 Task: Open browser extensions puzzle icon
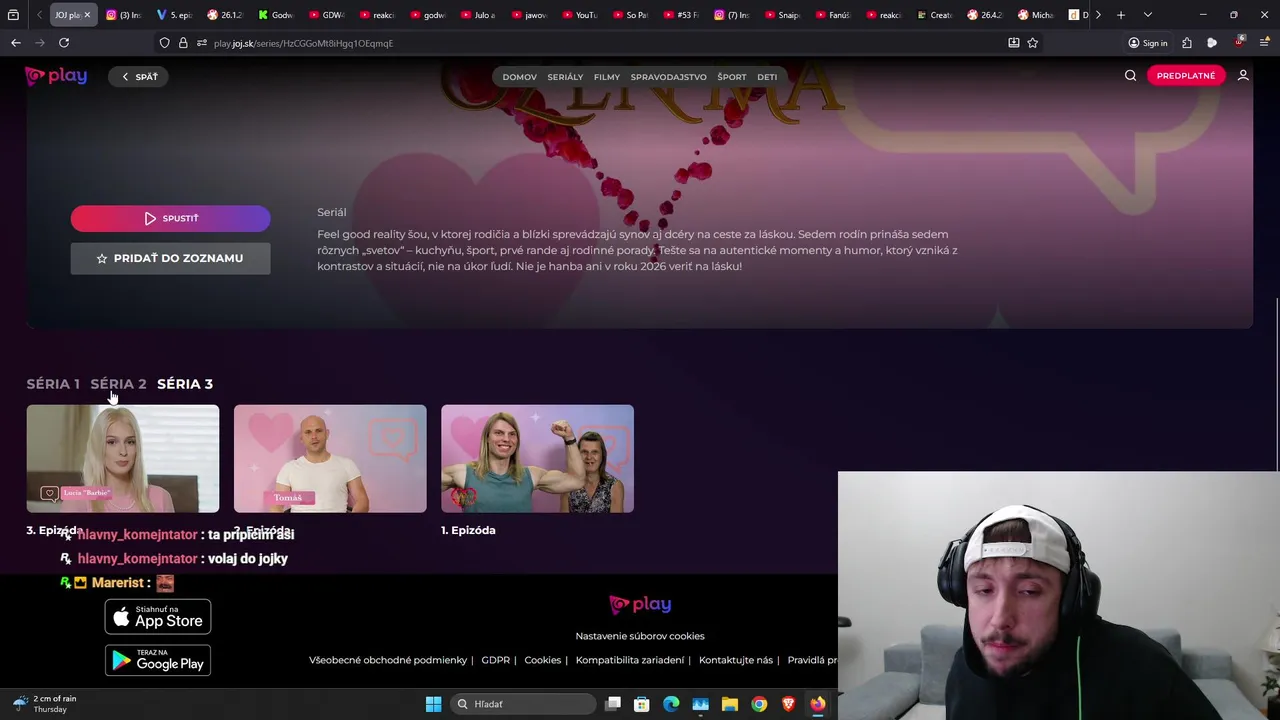[1187, 43]
